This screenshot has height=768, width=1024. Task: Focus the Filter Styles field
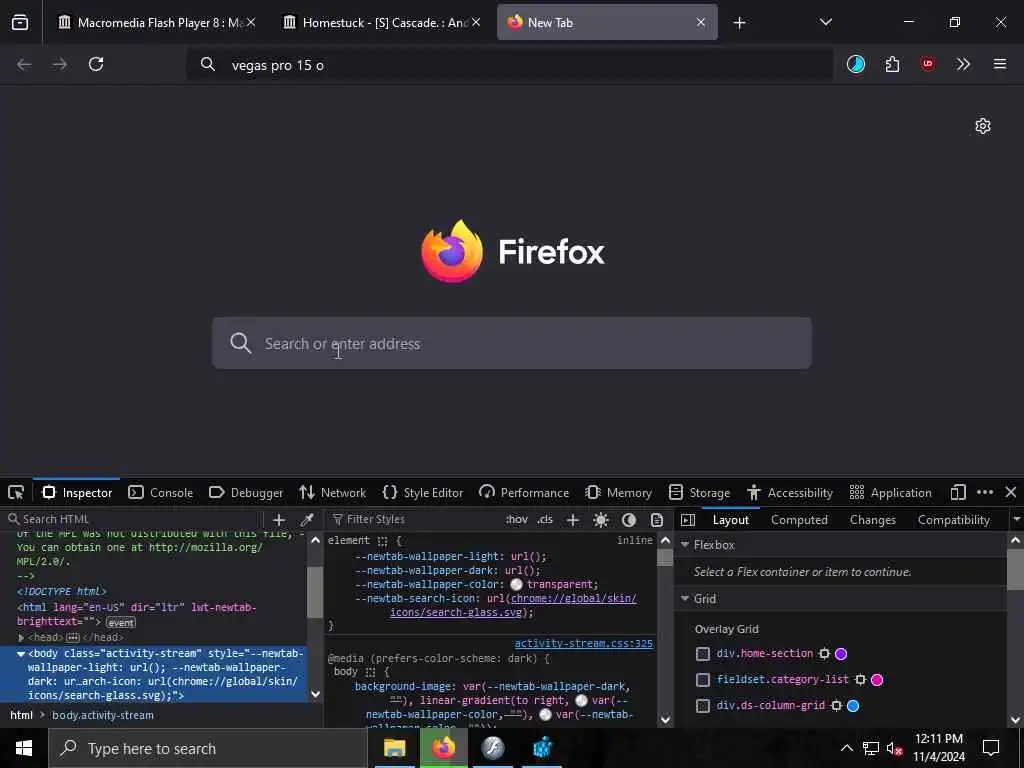(415, 520)
